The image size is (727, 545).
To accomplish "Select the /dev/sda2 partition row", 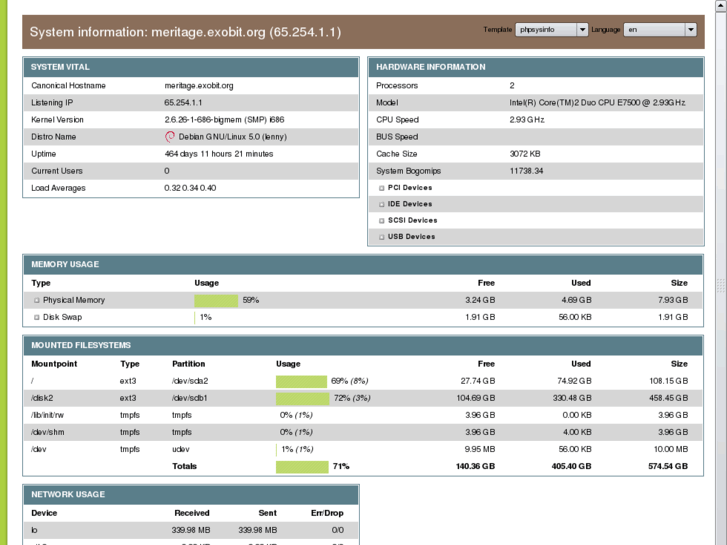I will [x=189, y=381].
